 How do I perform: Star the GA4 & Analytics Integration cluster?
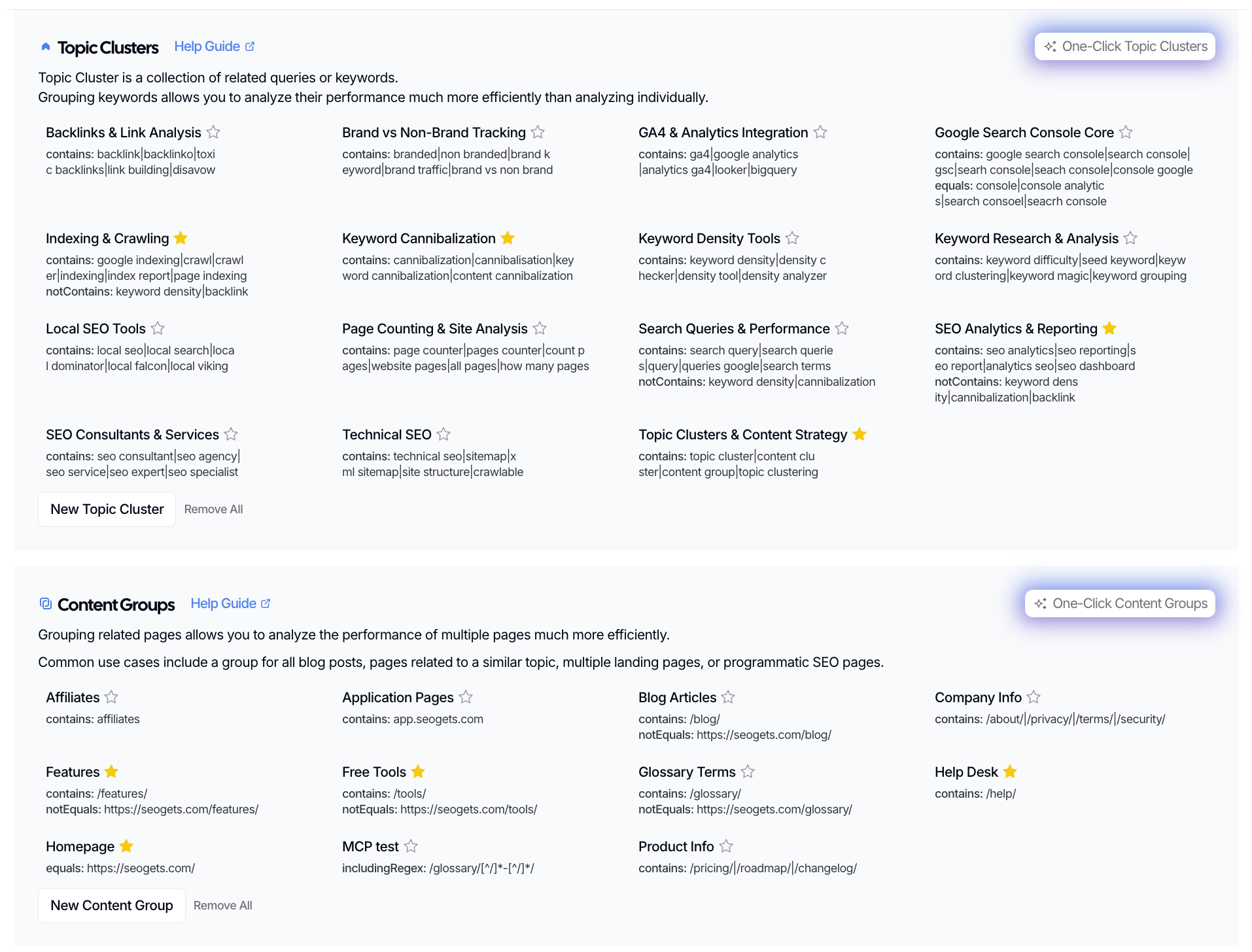(x=820, y=132)
